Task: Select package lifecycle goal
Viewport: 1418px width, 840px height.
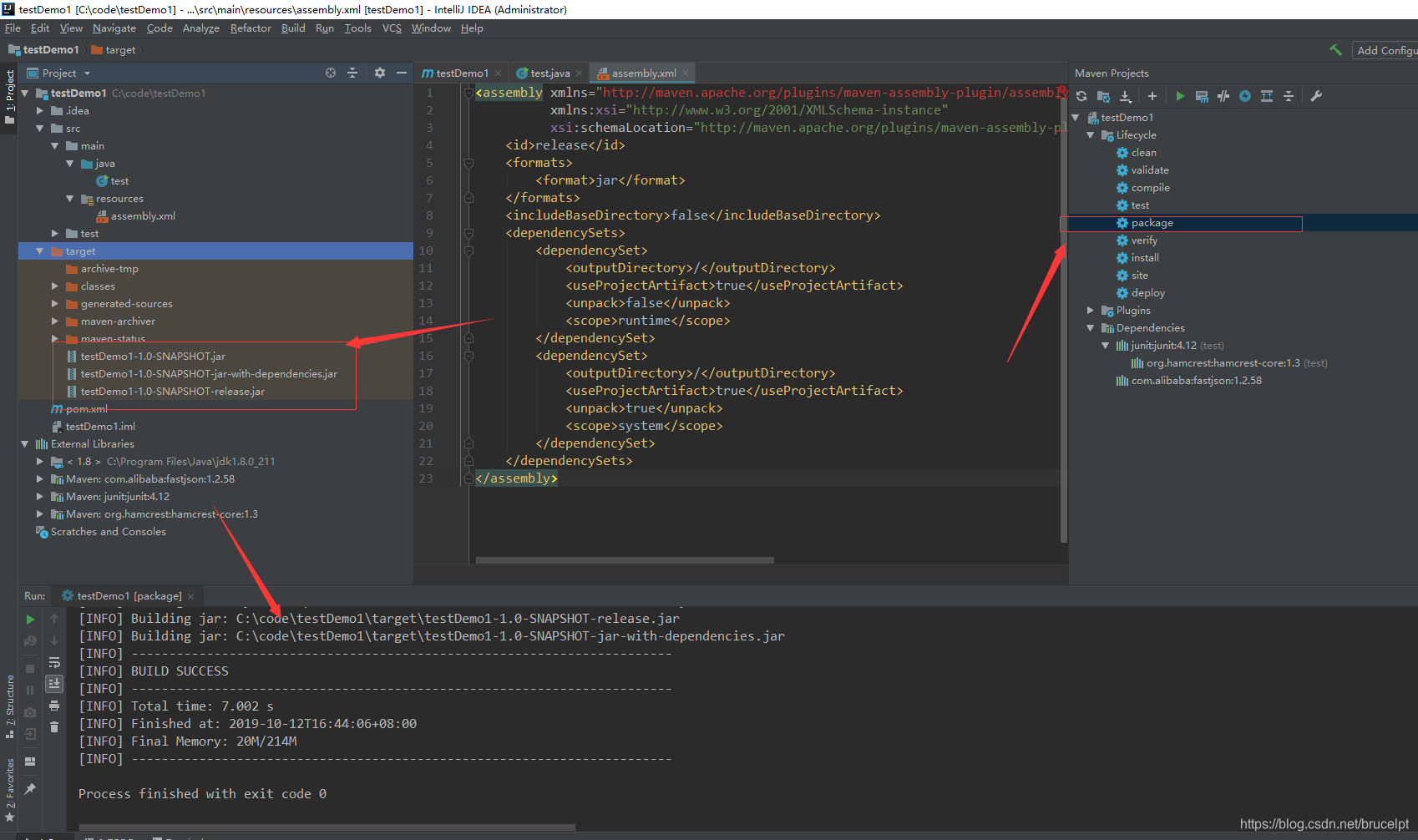Action: (1152, 223)
